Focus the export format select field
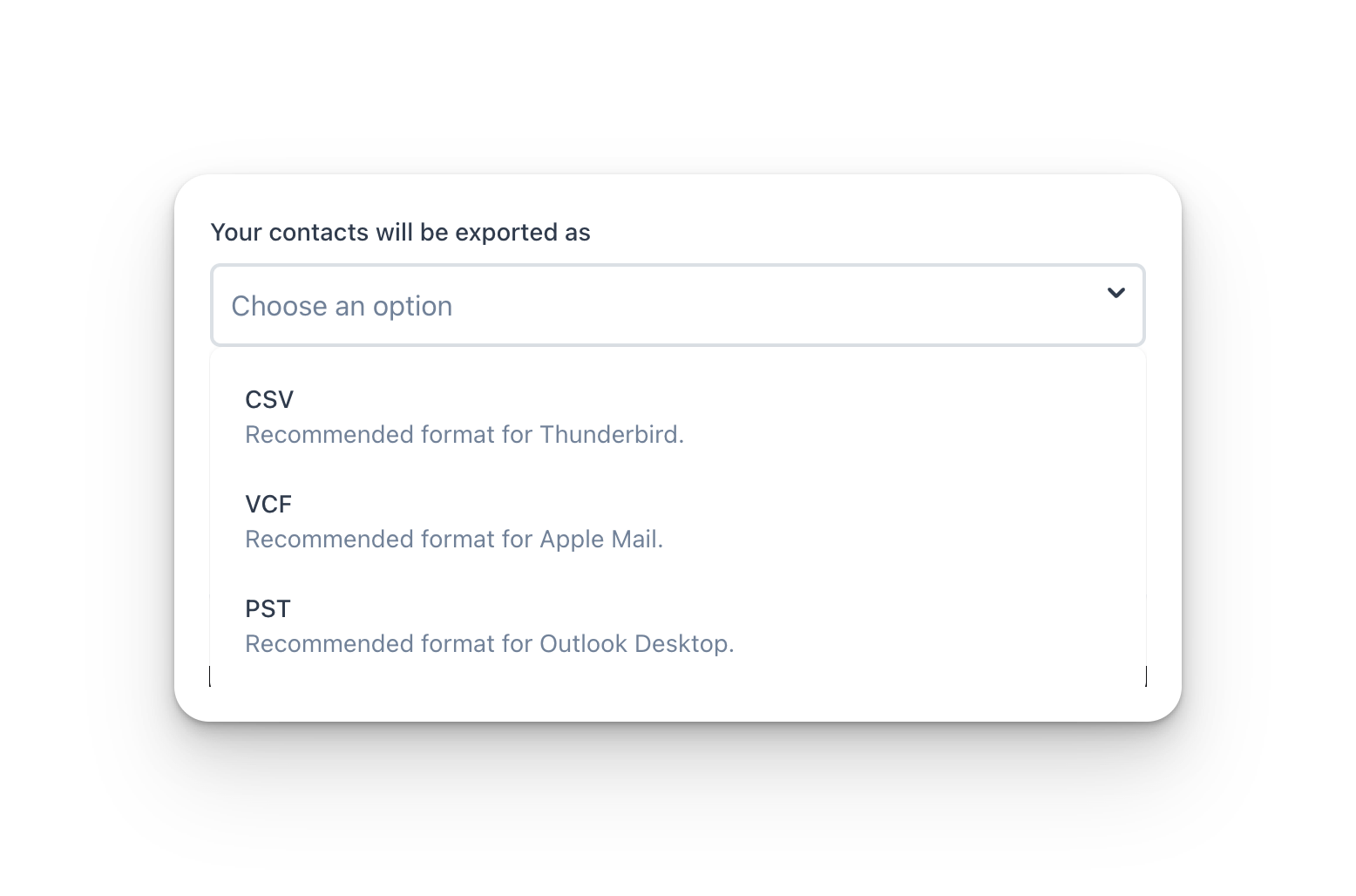 (x=677, y=305)
